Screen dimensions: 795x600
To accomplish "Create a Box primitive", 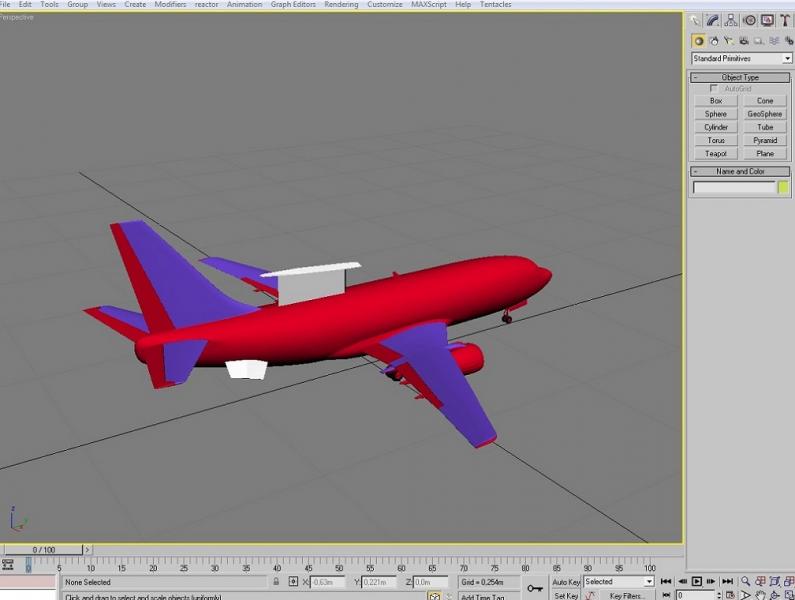I will point(716,101).
